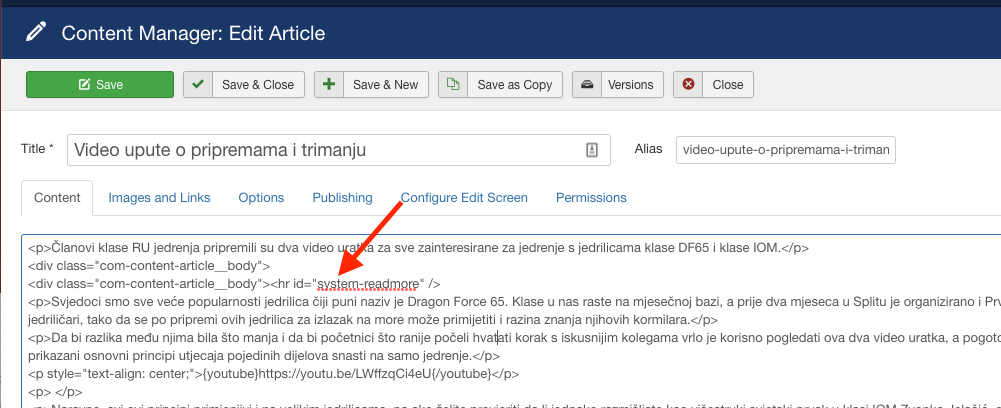Click the checkmark icon on Save & Close
1001x408 pixels.
199,84
